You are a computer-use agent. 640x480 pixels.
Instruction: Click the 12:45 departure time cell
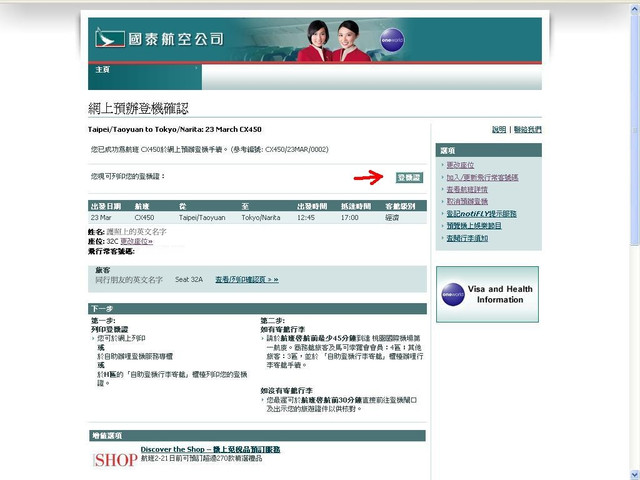click(306, 218)
